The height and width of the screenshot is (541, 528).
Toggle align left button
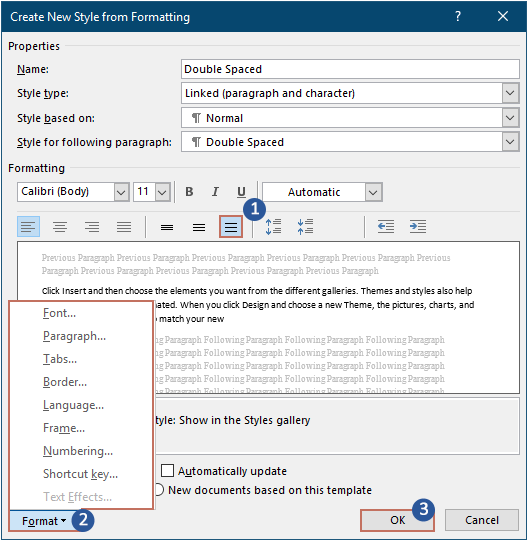click(28, 227)
